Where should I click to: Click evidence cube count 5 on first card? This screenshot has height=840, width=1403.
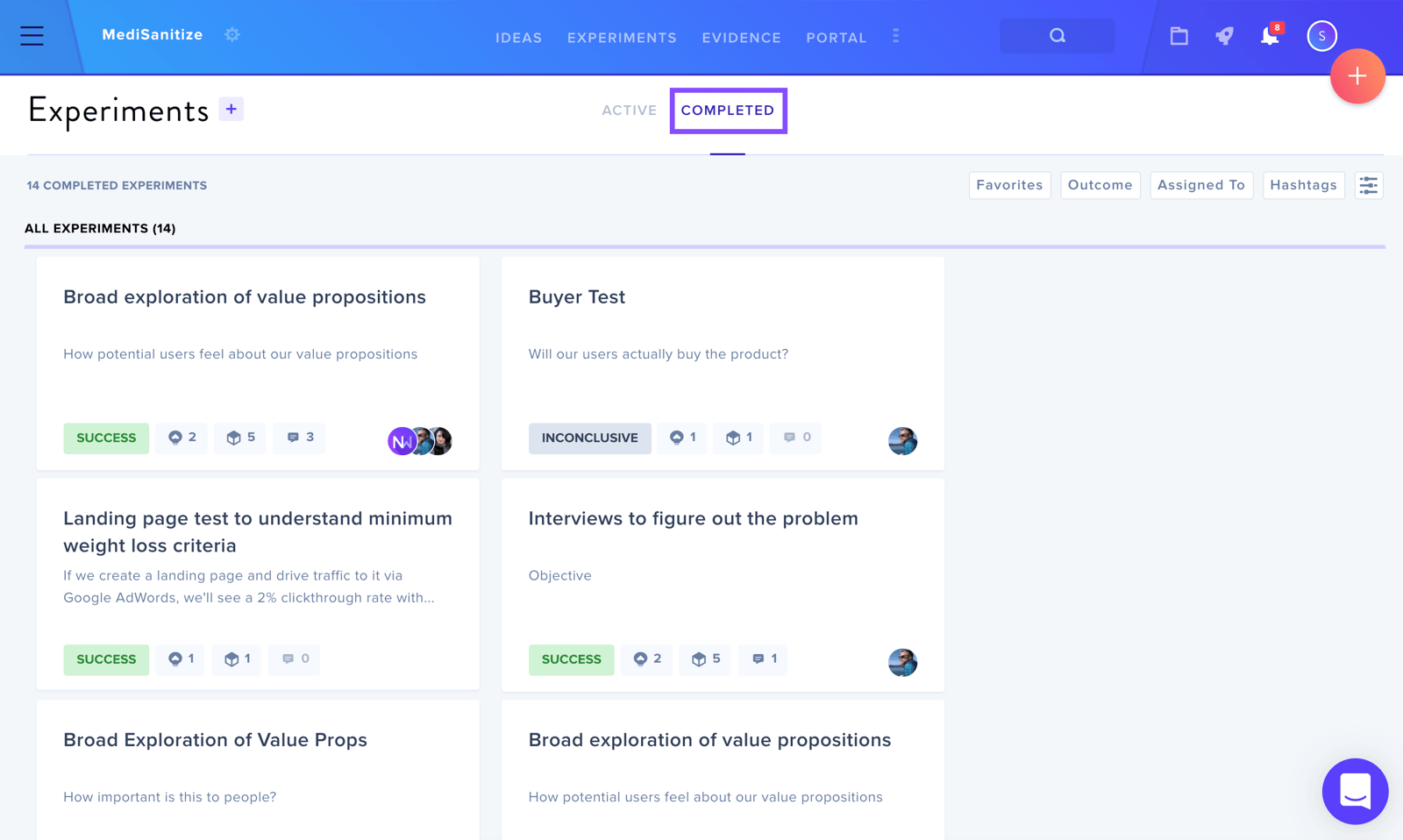point(240,438)
